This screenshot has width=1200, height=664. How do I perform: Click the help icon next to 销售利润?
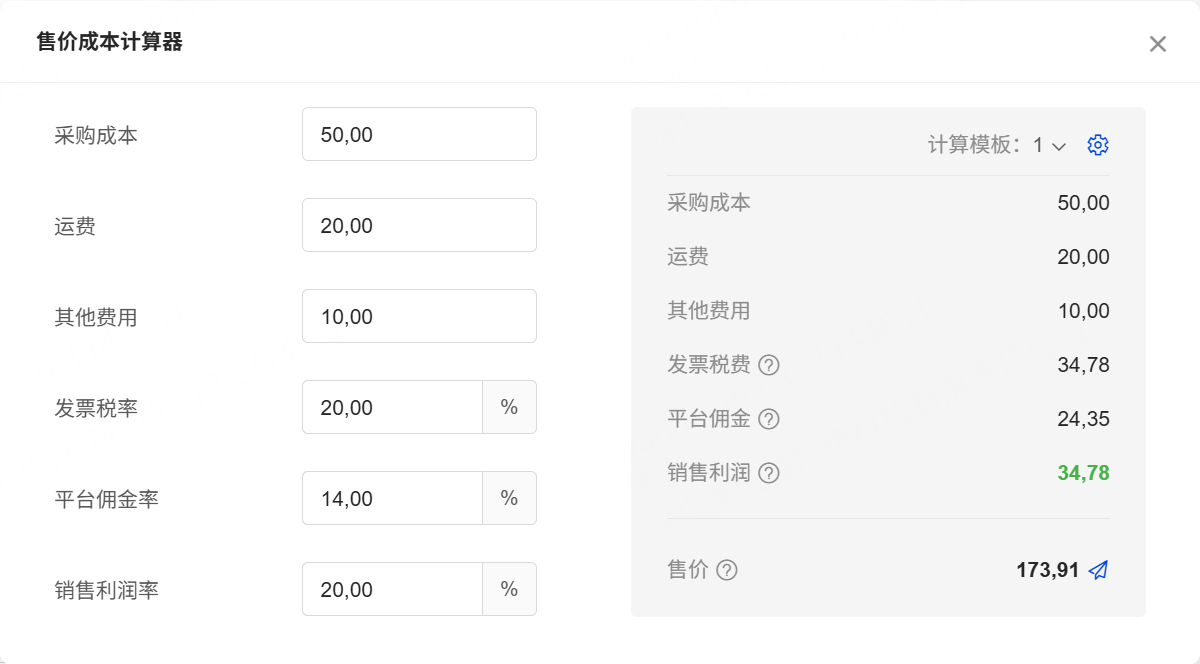click(769, 473)
